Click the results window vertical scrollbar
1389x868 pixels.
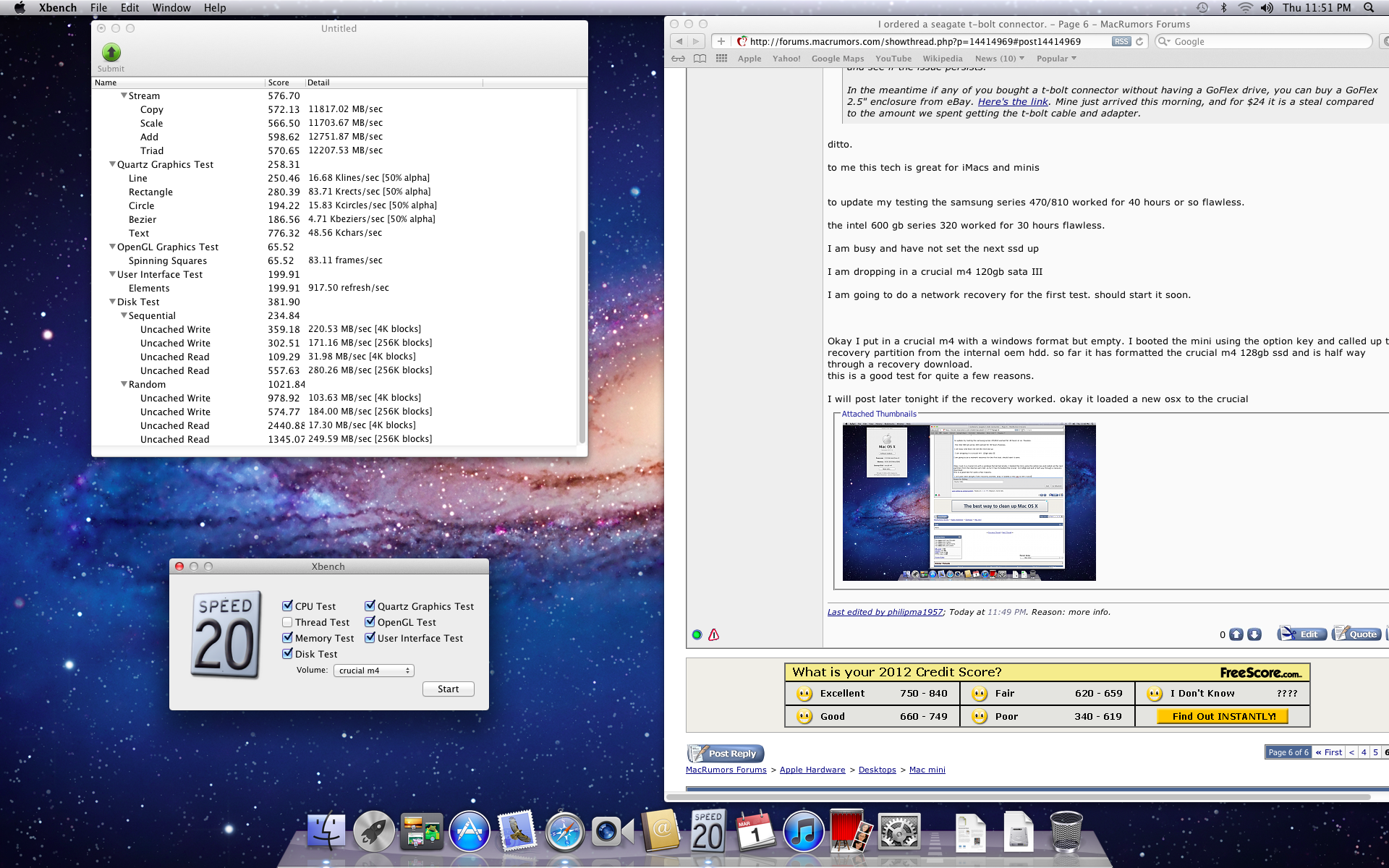coord(582,336)
